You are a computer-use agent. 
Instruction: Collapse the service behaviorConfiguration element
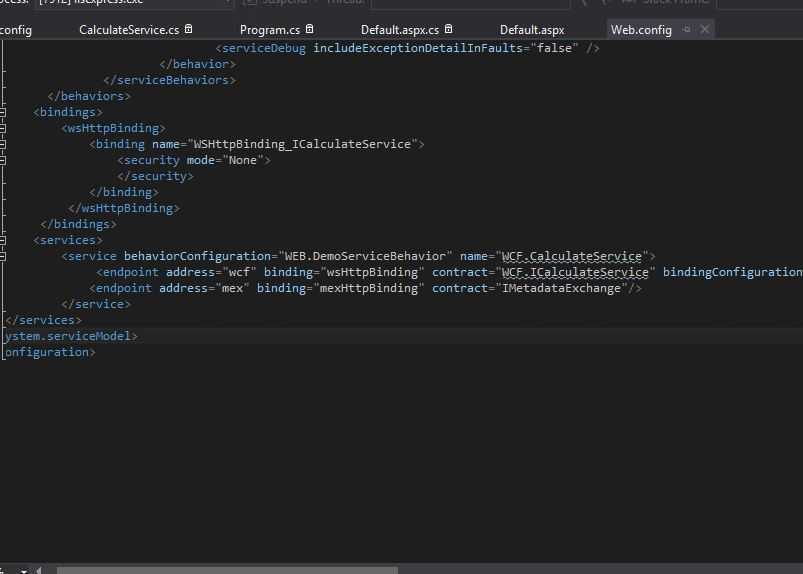click(x=3, y=256)
